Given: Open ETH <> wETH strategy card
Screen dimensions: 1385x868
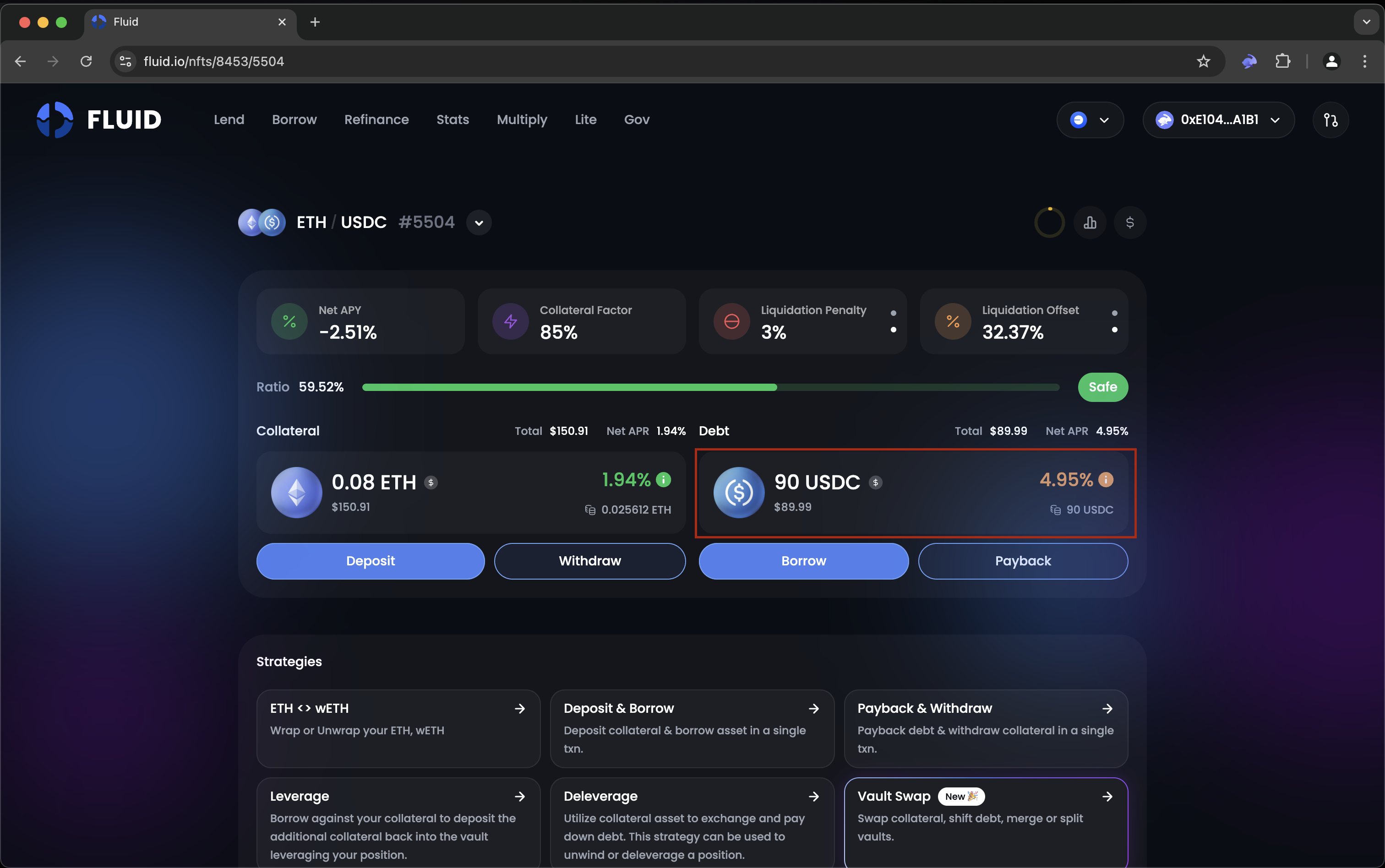Looking at the screenshot, I should point(398,728).
